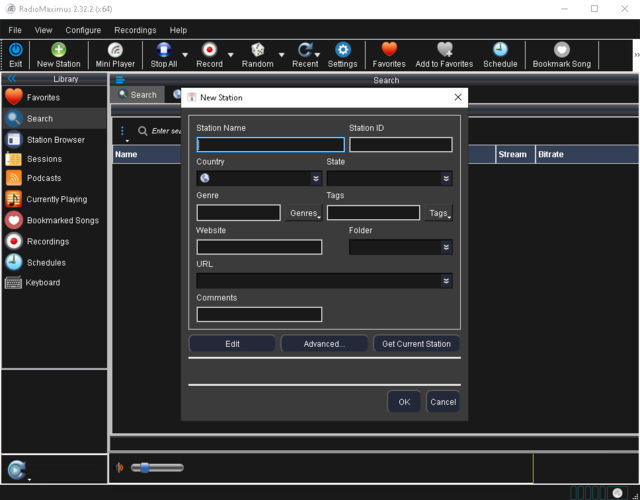Sort by the Name column header
The height and width of the screenshot is (500, 640).
tap(146, 154)
